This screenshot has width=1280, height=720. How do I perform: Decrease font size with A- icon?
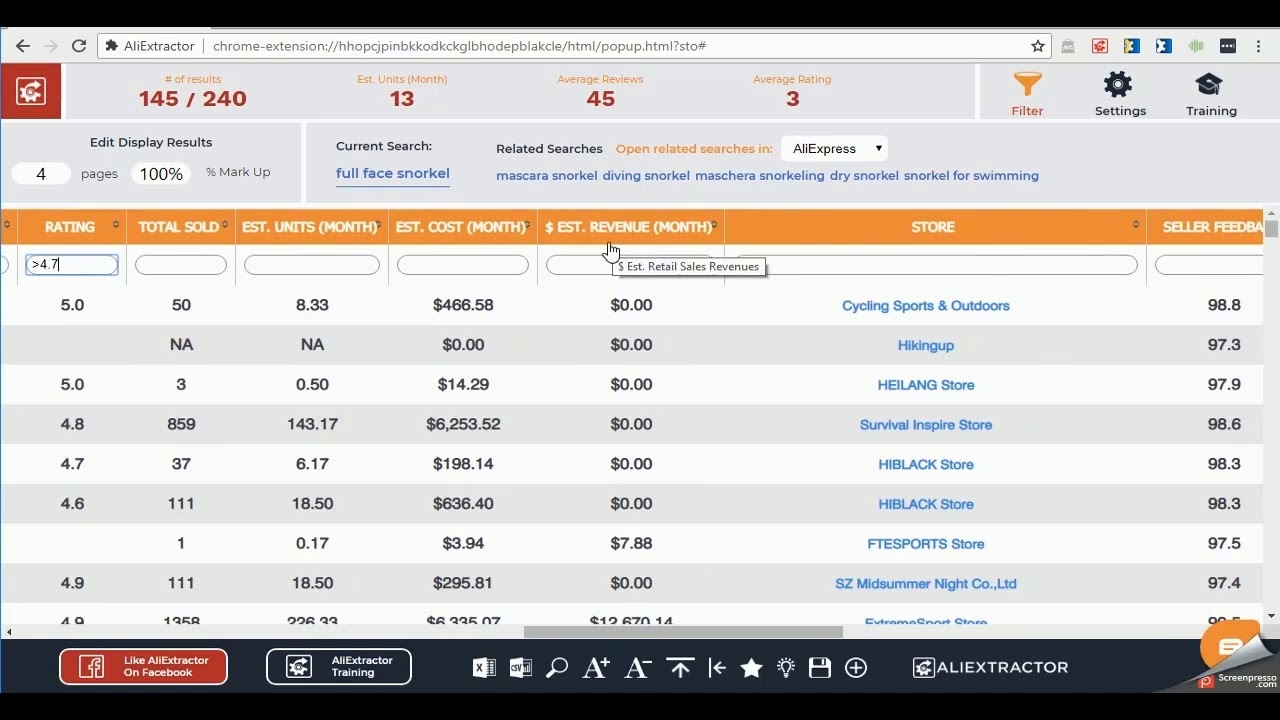(x=638, y=668)
